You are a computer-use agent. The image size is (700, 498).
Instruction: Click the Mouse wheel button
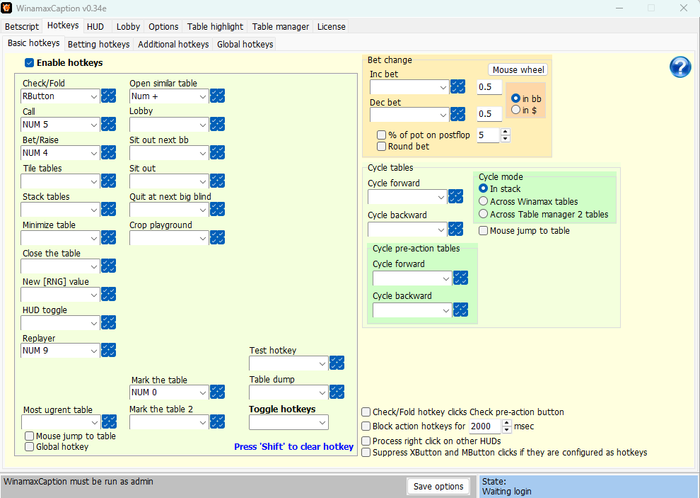pyautogui.click(x=518, y=70)
